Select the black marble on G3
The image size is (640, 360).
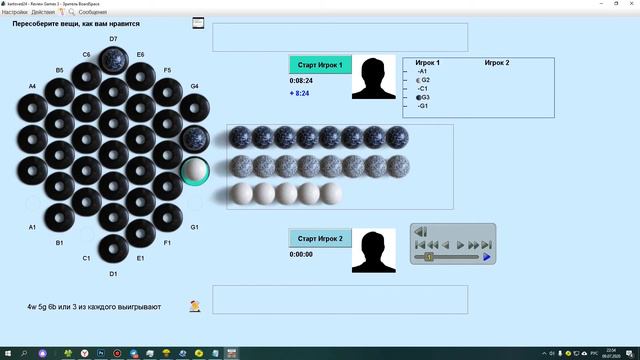click(195, 139)
